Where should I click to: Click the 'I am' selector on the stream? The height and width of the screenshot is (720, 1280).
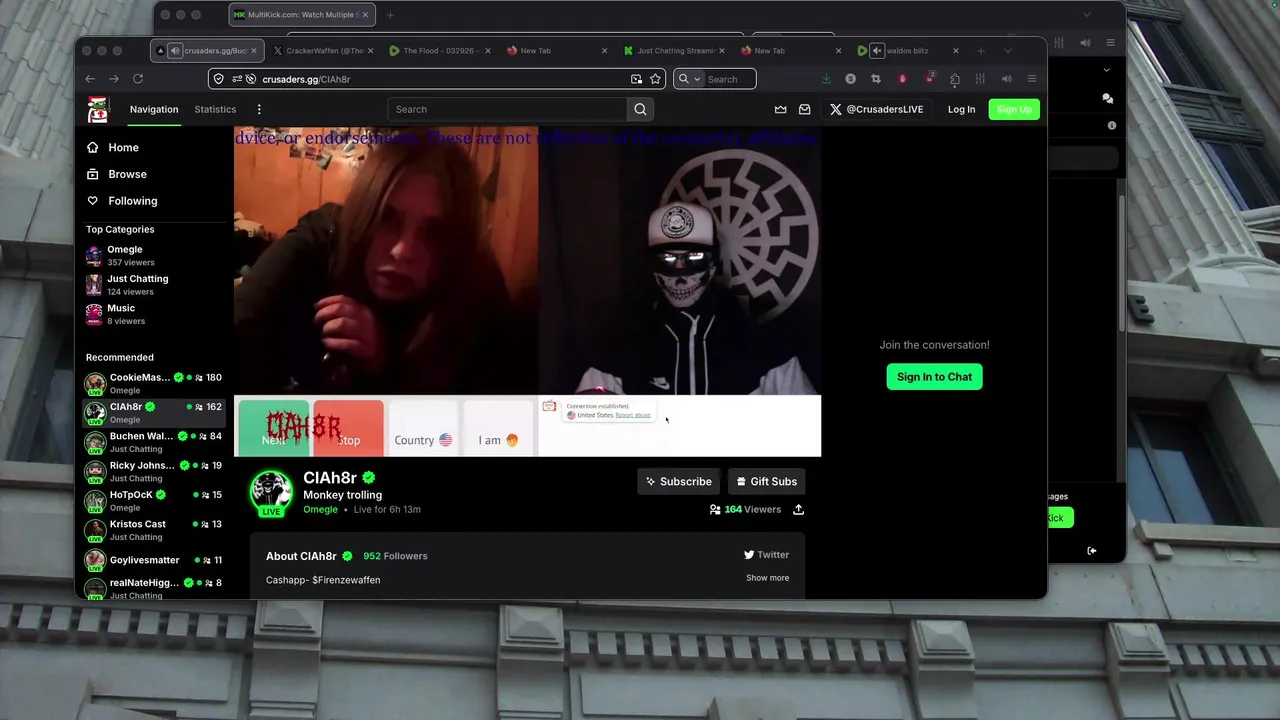[498, 427]
